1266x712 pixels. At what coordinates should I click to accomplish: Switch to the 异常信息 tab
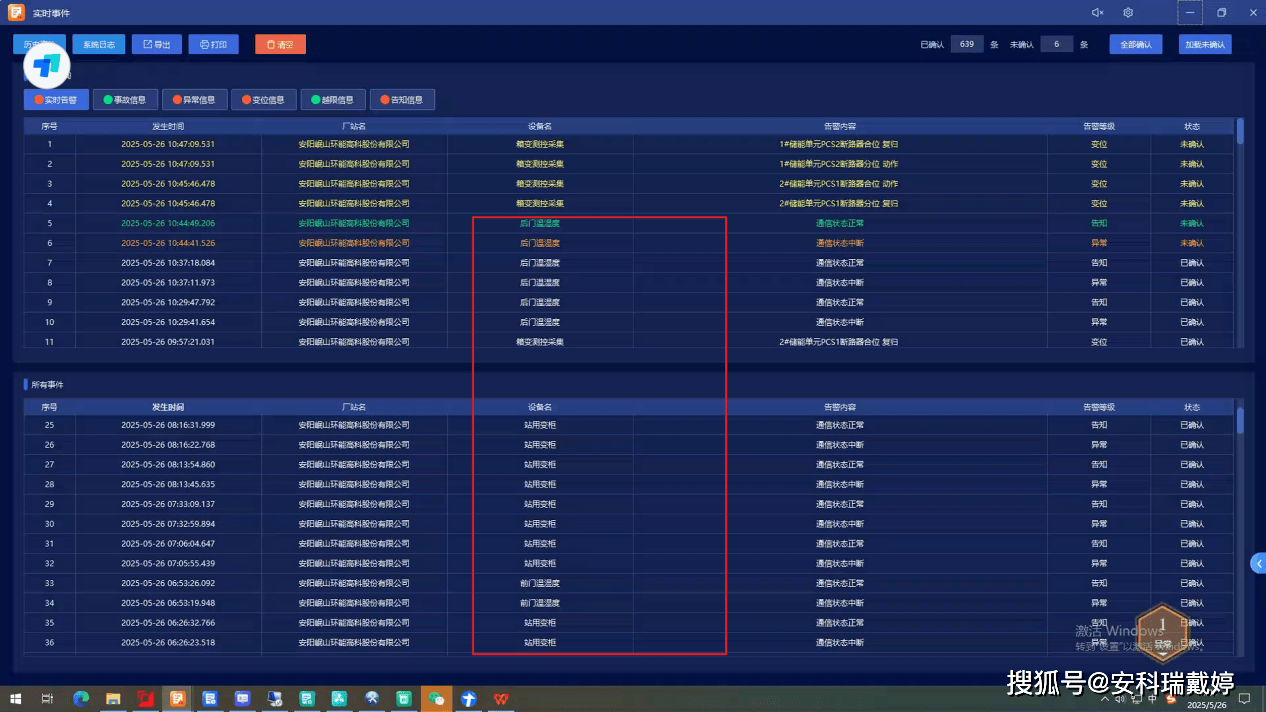tap(194, 99)
